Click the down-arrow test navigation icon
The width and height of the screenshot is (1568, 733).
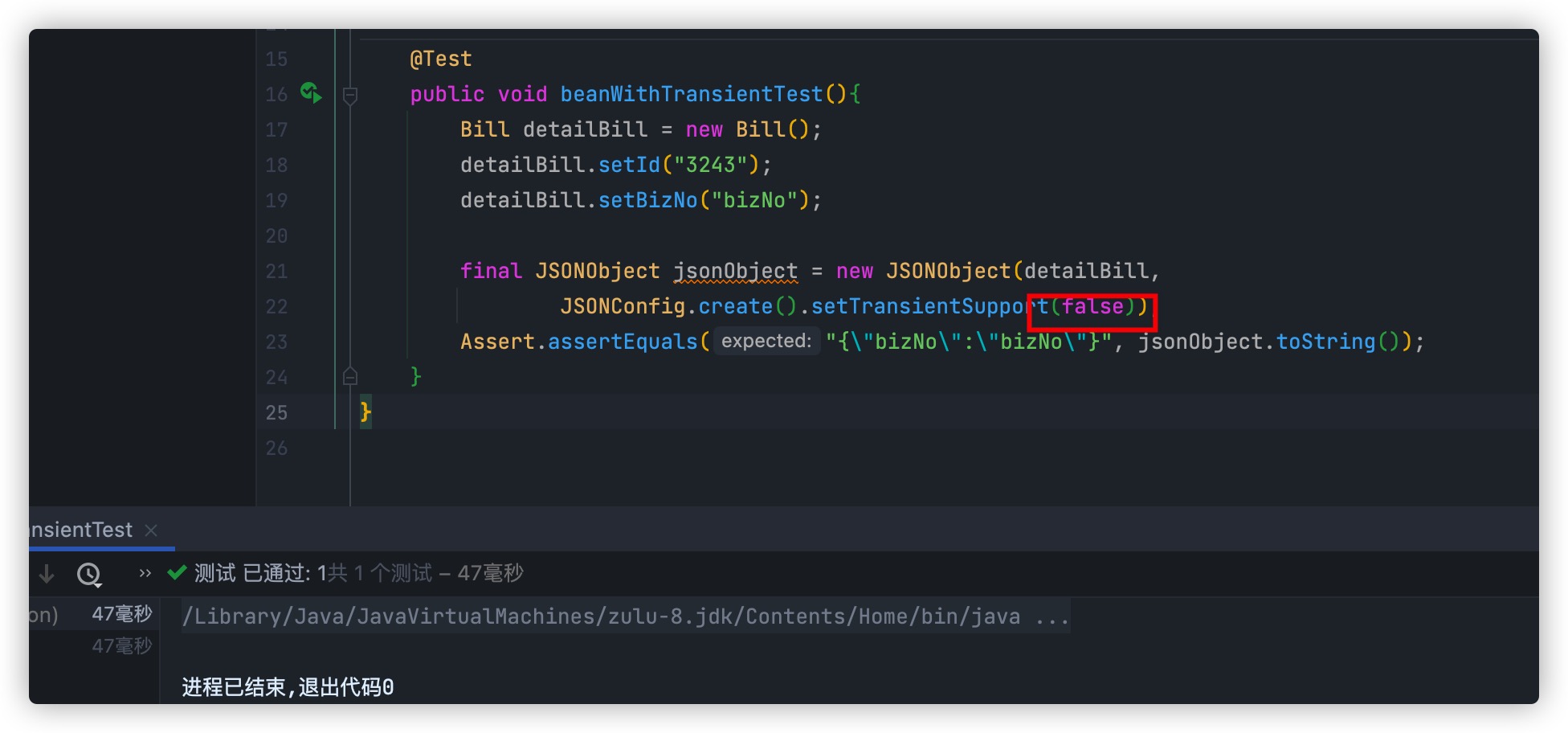point(46,574)
